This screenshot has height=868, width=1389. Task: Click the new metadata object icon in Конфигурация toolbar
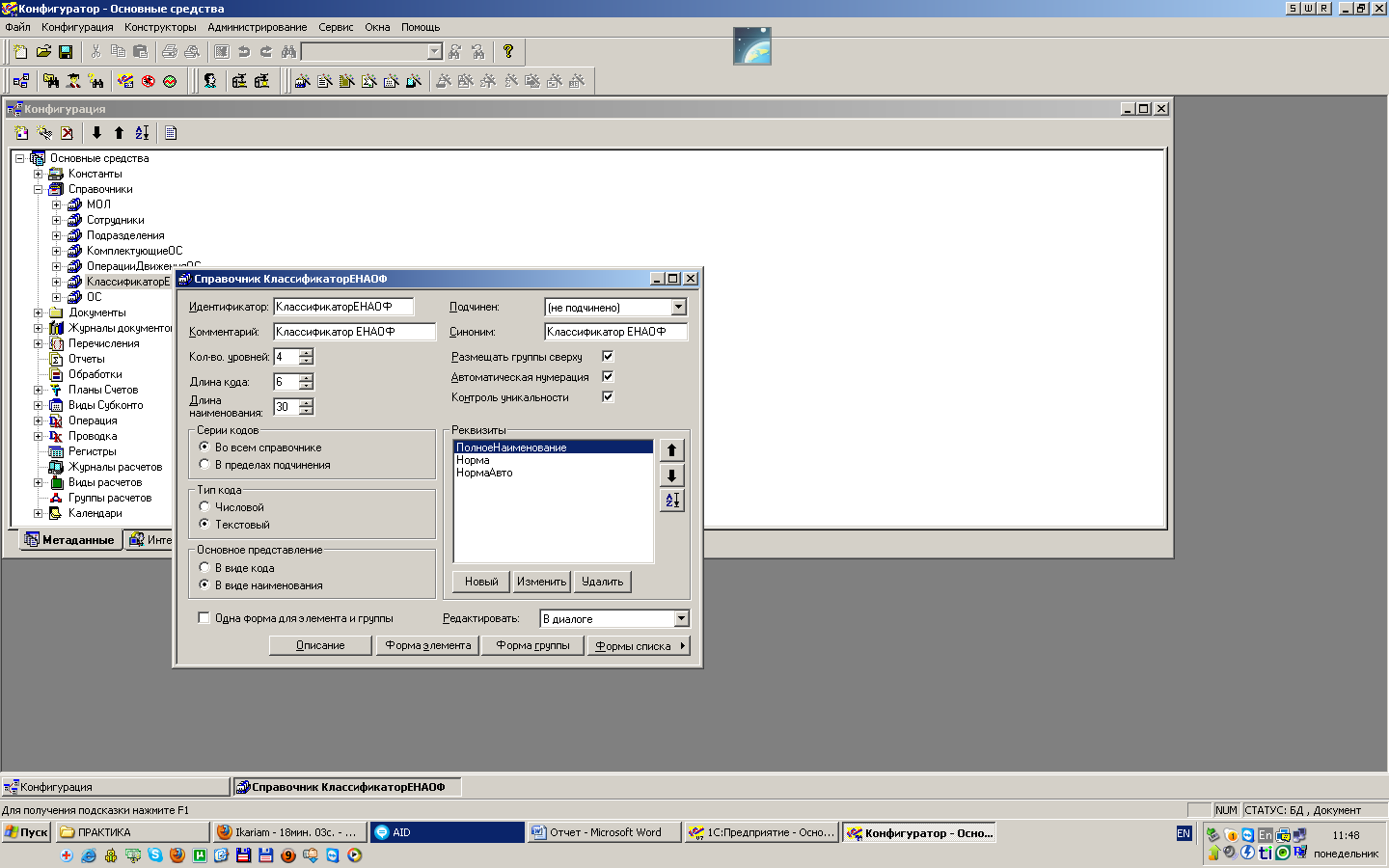(22, 133)
